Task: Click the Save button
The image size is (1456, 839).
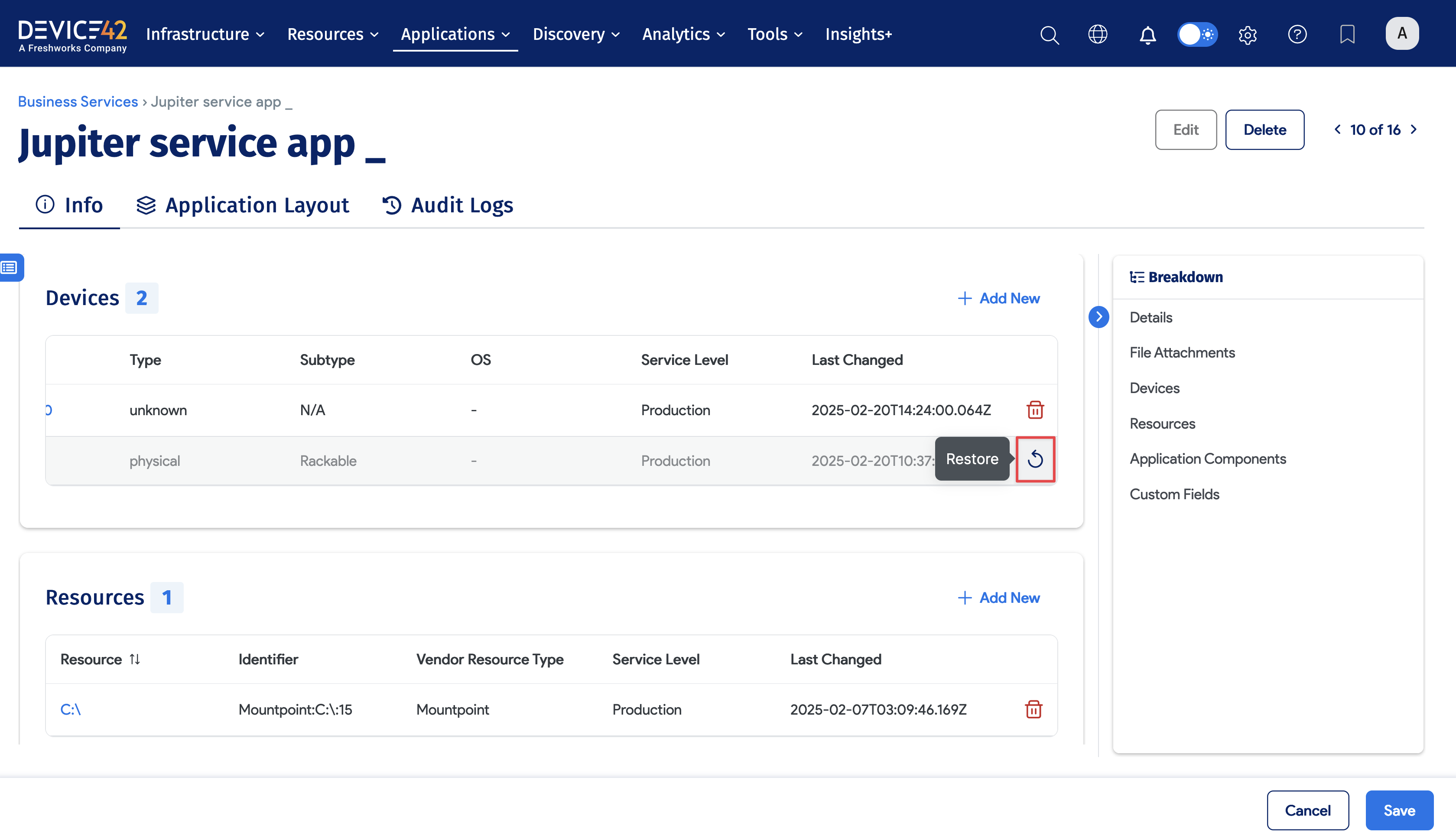Action: [x=1399, y=810]
